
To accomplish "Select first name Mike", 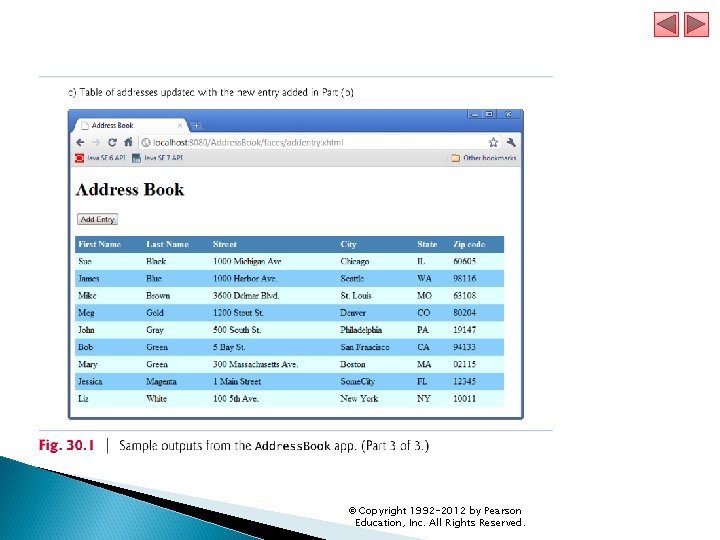I will 87,296.
